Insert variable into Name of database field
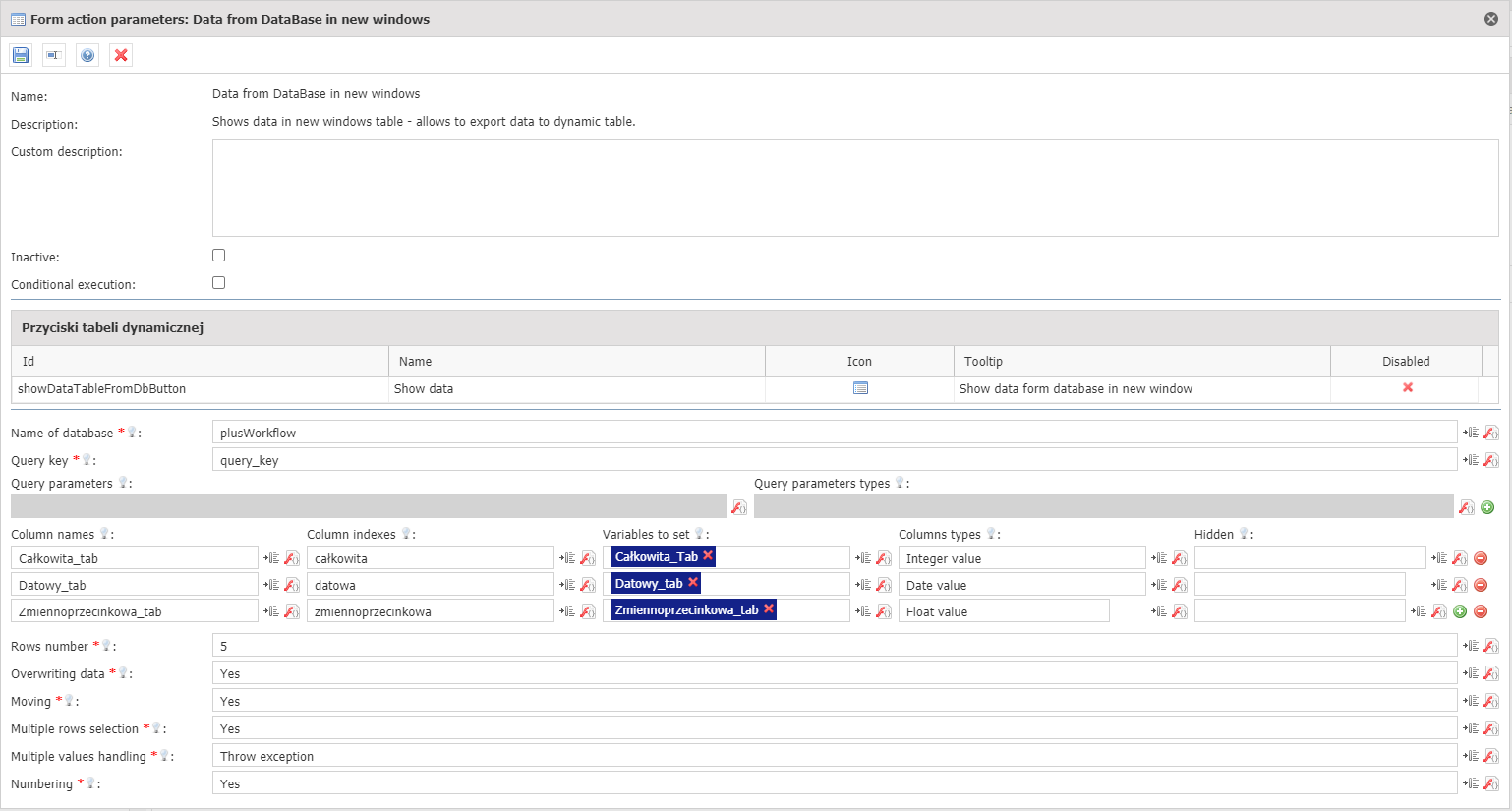This screenshot has width=1512, height=811. (x=1471, y=433)
